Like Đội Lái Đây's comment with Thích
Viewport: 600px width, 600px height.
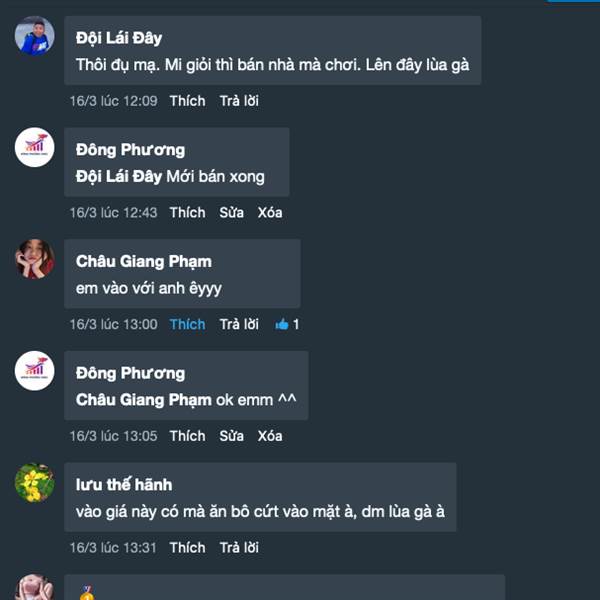[188, 101]
